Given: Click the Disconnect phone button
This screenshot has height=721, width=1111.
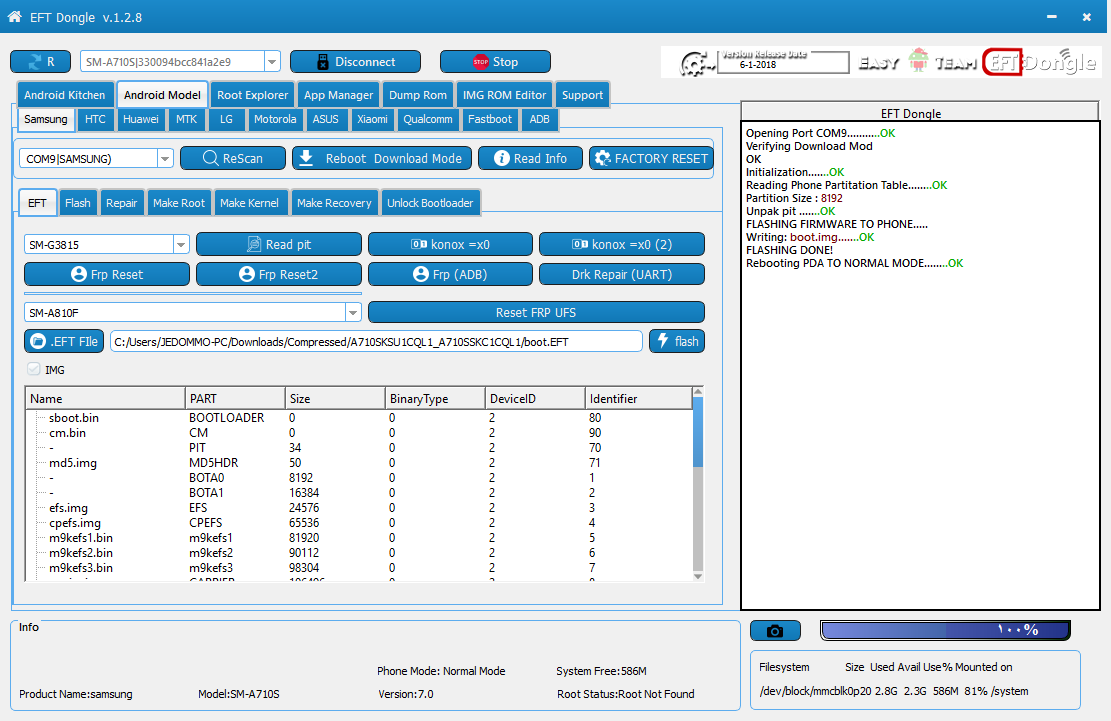Looking at the screenshot, I should tap(355, 62).
